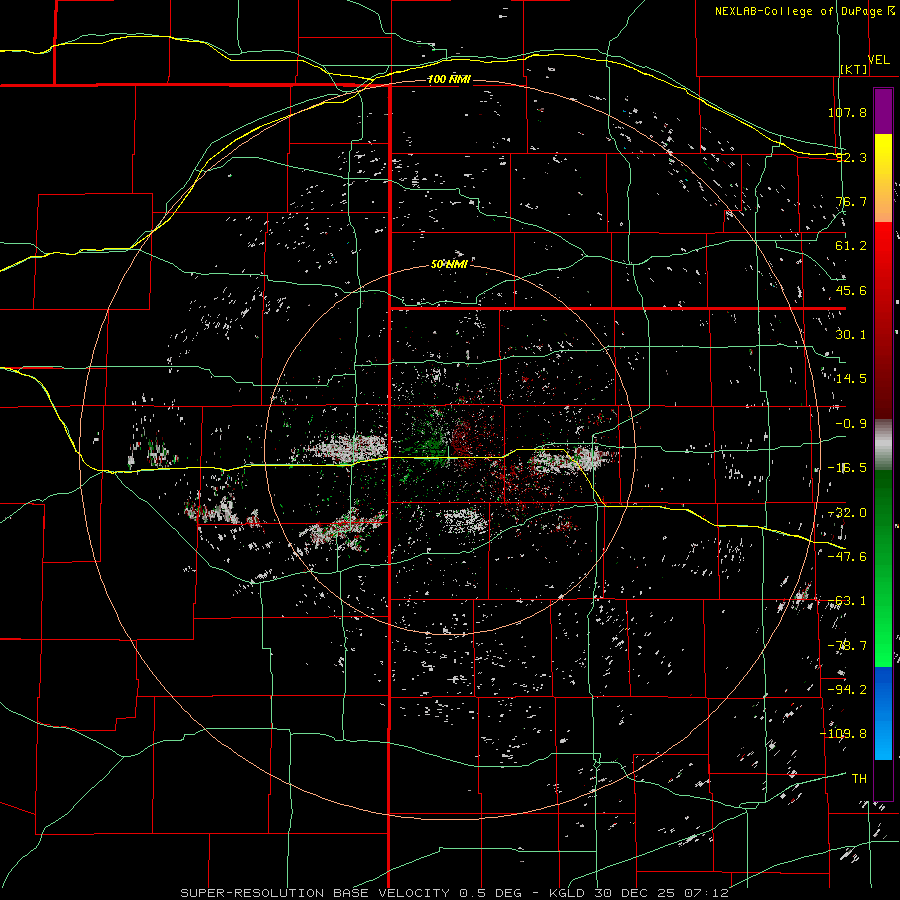900x900 pixels.
Task: Select the 92.3 velocity scale value
Action: pos(851,157)
